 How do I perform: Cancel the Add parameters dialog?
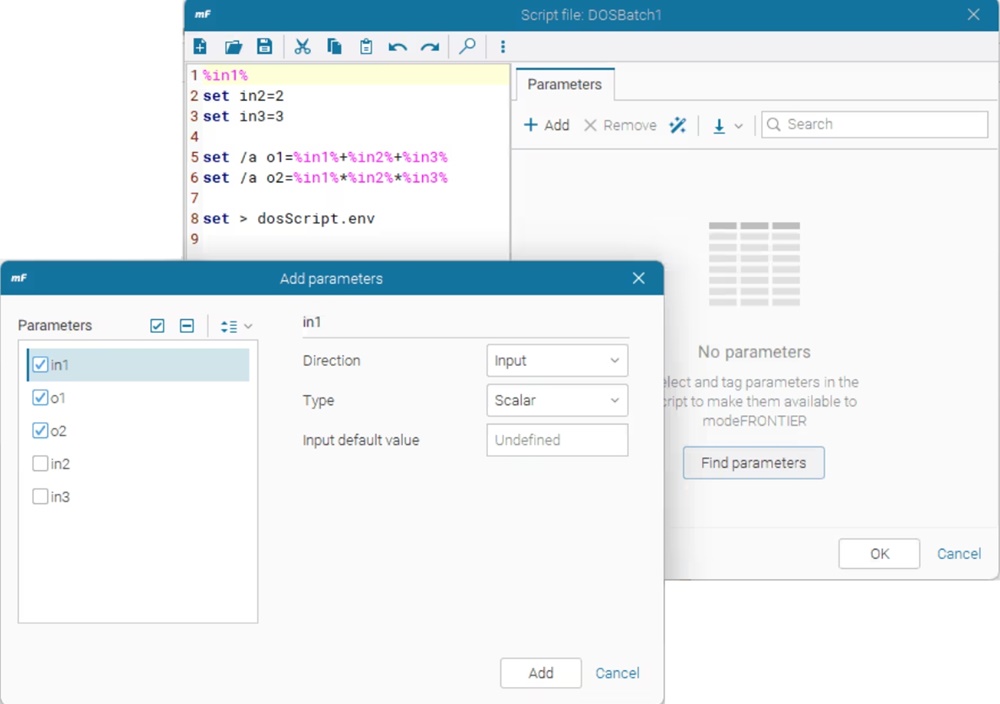pyautogui.click(x=617, y=673)
